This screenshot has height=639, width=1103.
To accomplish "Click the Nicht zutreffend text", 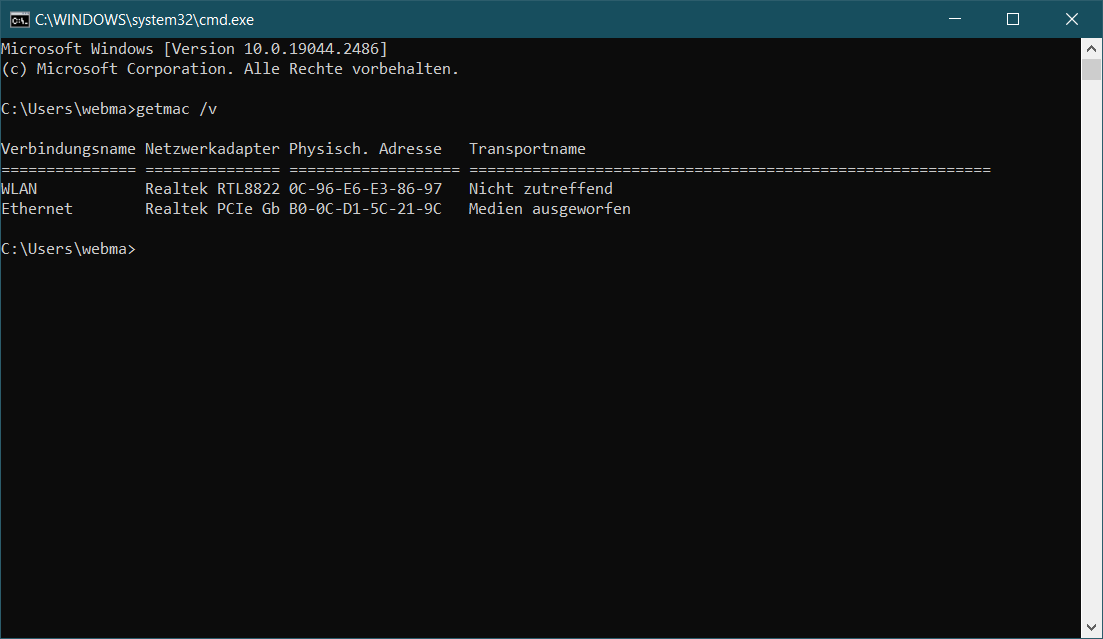I will coord(540,189).
